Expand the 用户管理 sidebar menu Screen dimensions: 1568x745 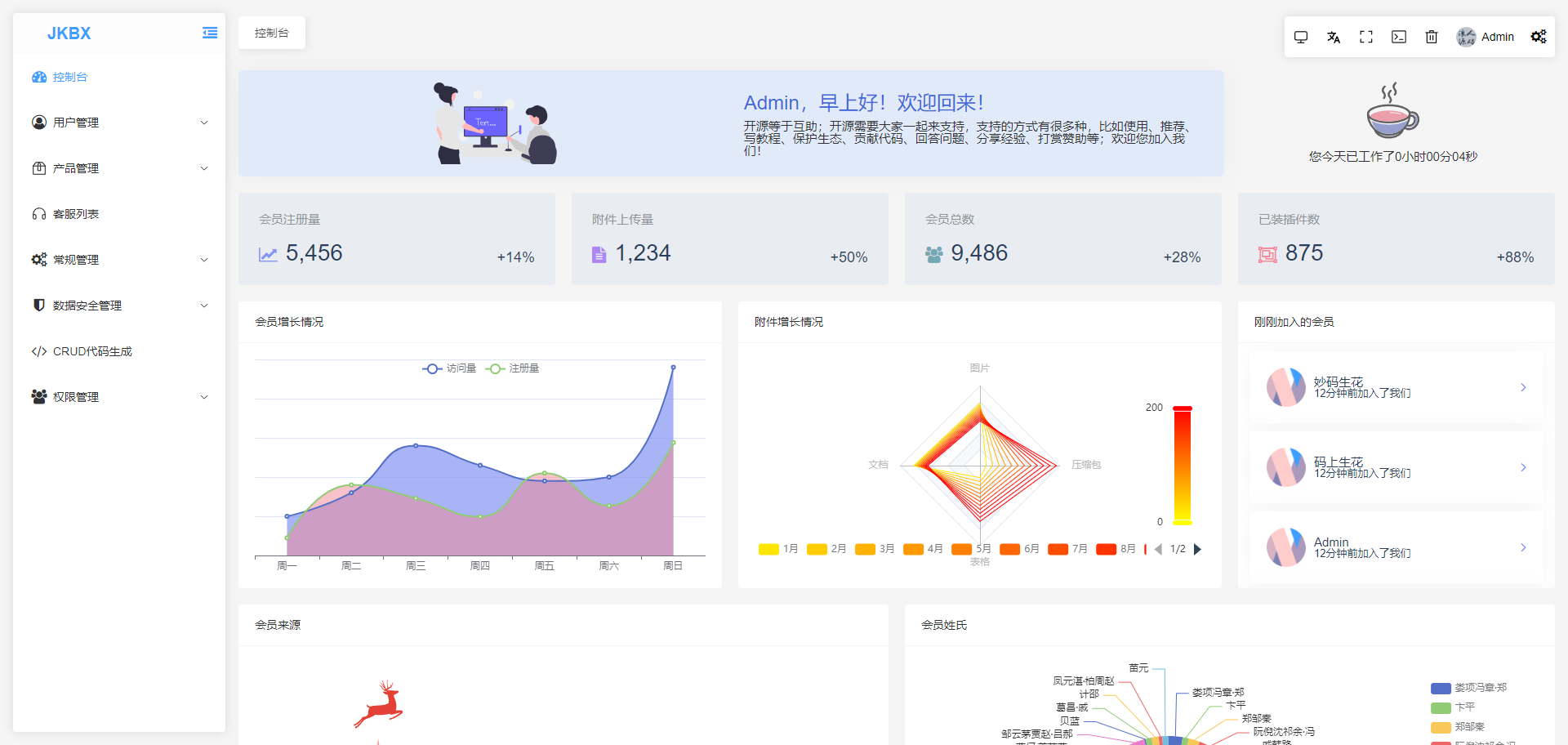(x=119, y=123)
